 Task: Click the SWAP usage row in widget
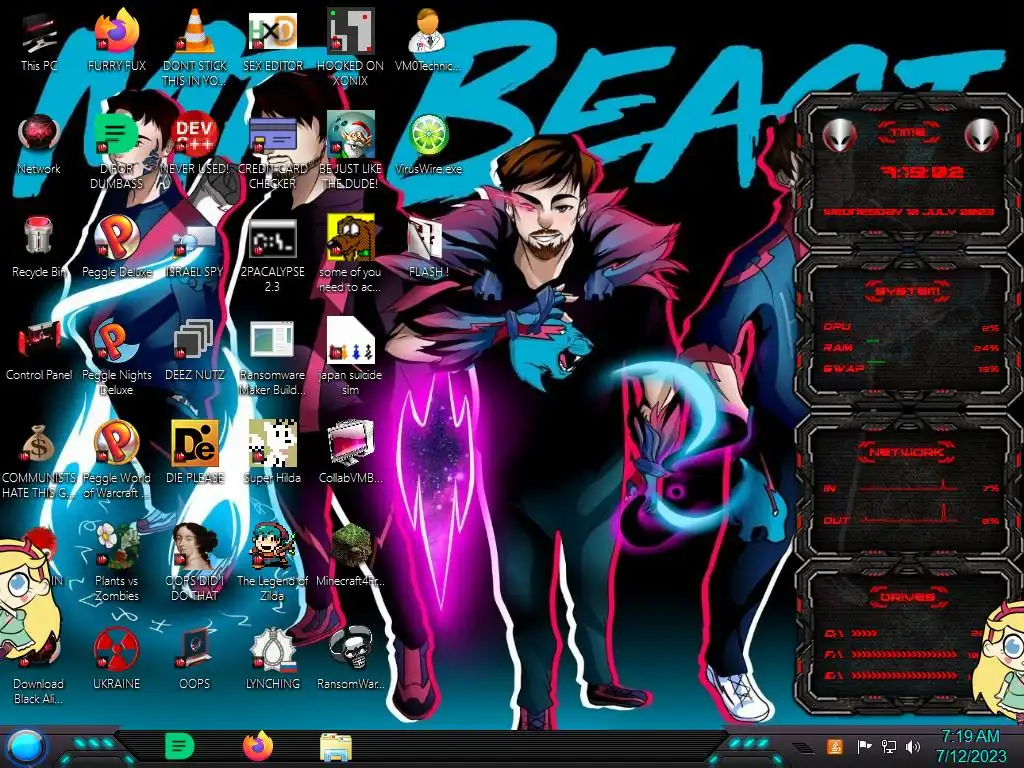point(911,369)
